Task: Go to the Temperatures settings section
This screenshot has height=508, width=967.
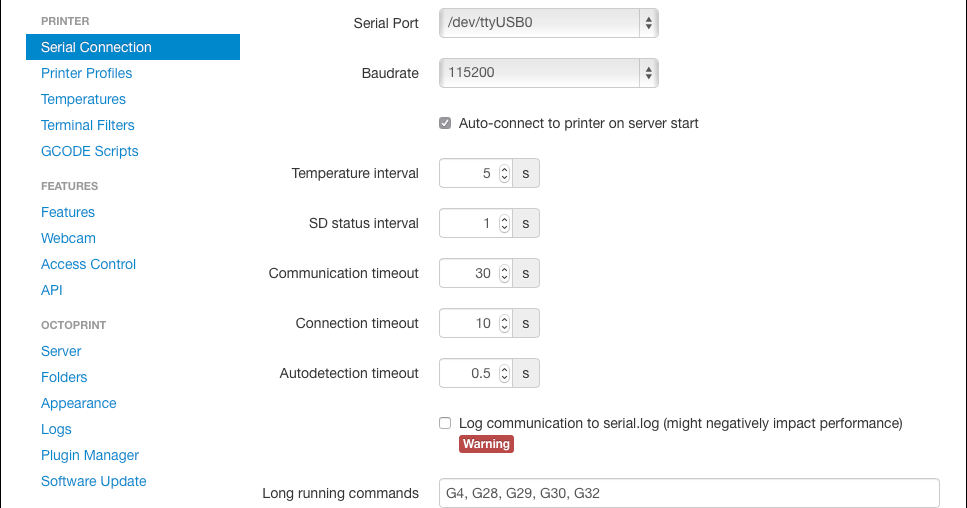Action: pyautogui.click(x=83, y=99)
